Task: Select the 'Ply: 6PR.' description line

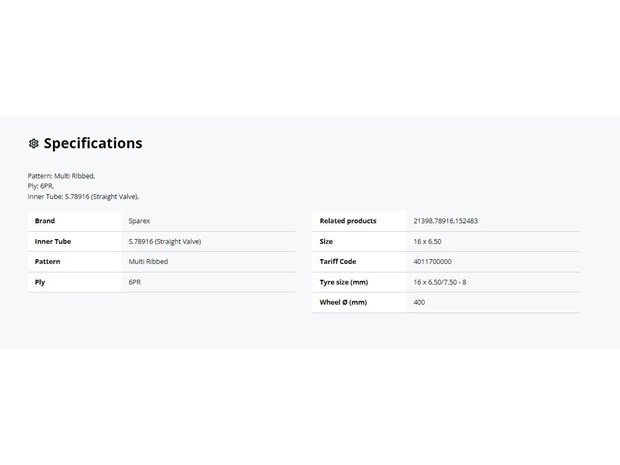Action: (41, 186)
